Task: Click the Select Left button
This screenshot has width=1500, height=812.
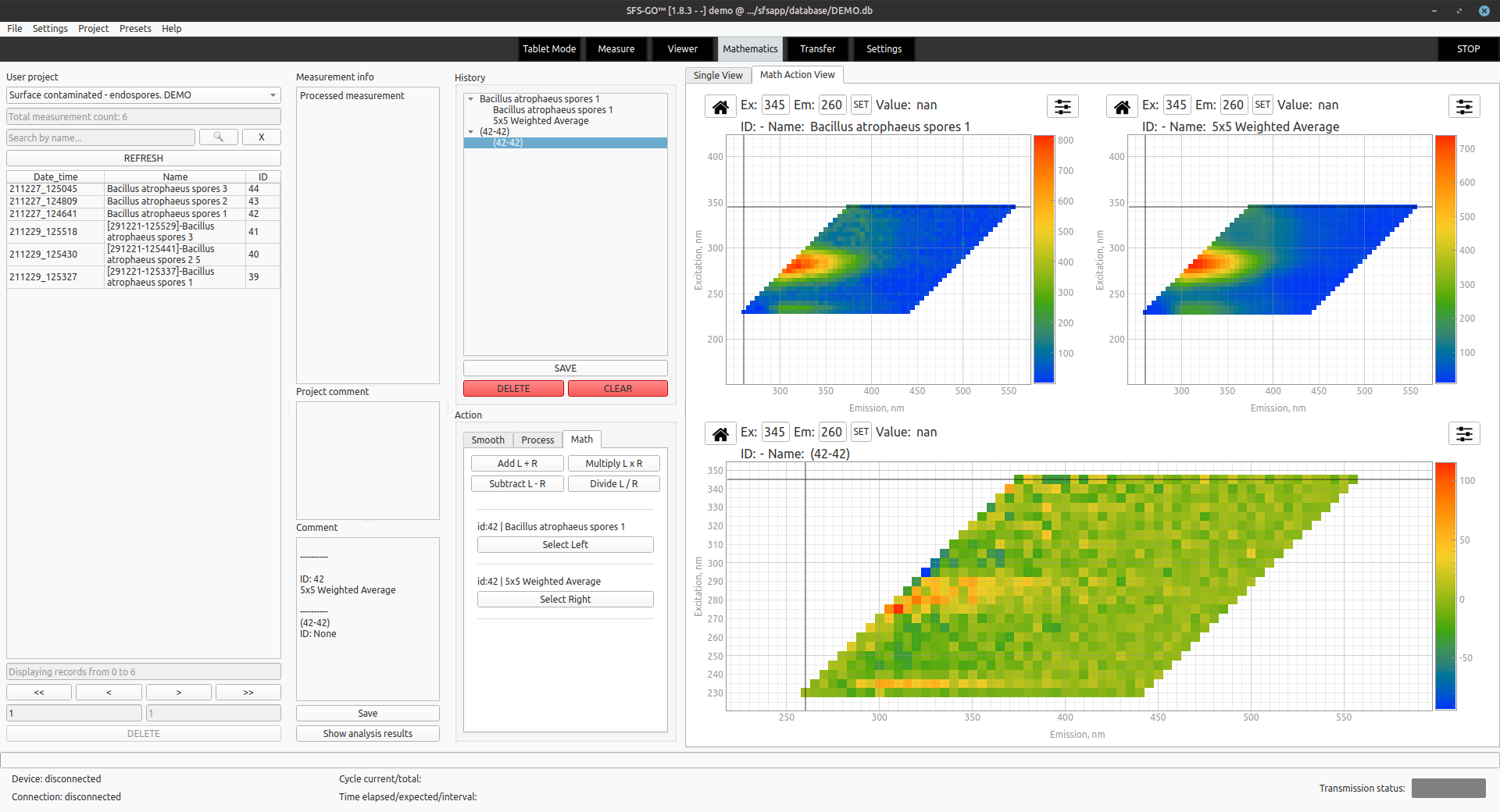Action: pos(565,544)
